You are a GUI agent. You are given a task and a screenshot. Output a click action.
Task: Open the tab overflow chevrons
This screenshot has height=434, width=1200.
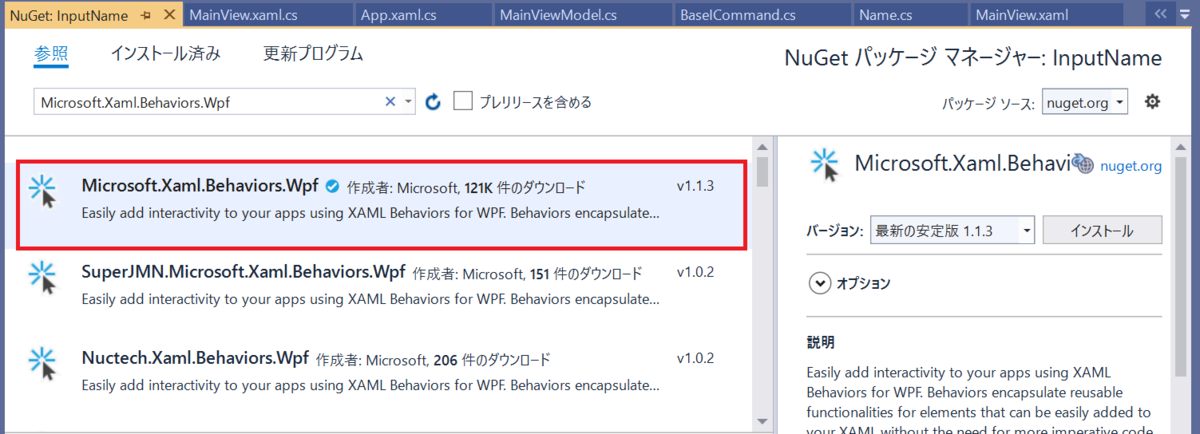(x=1161, y=15)
